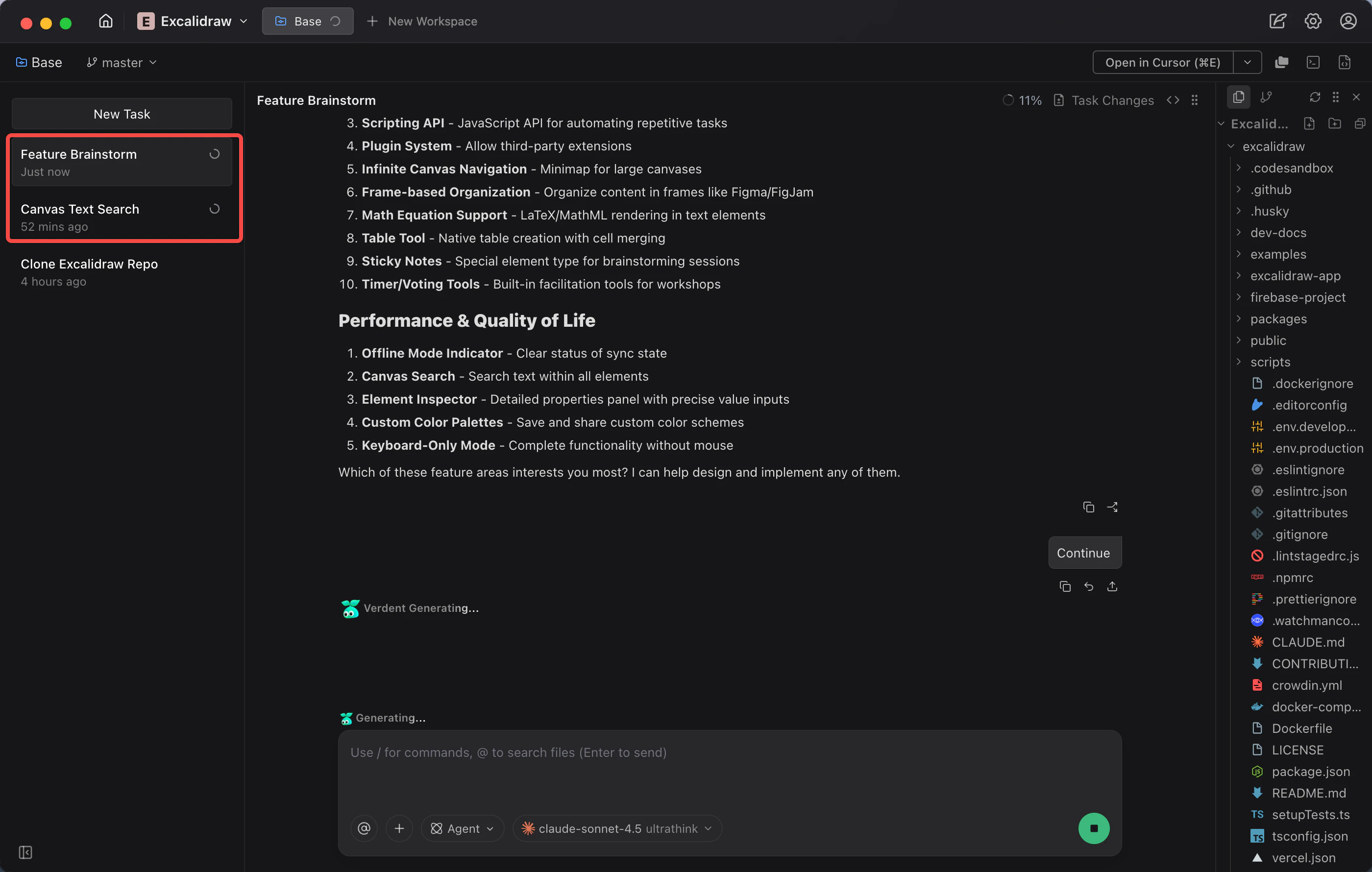Collapse the left sidebar panel
This screenshot has width=1372, height=872.
[x=25, y=852]
